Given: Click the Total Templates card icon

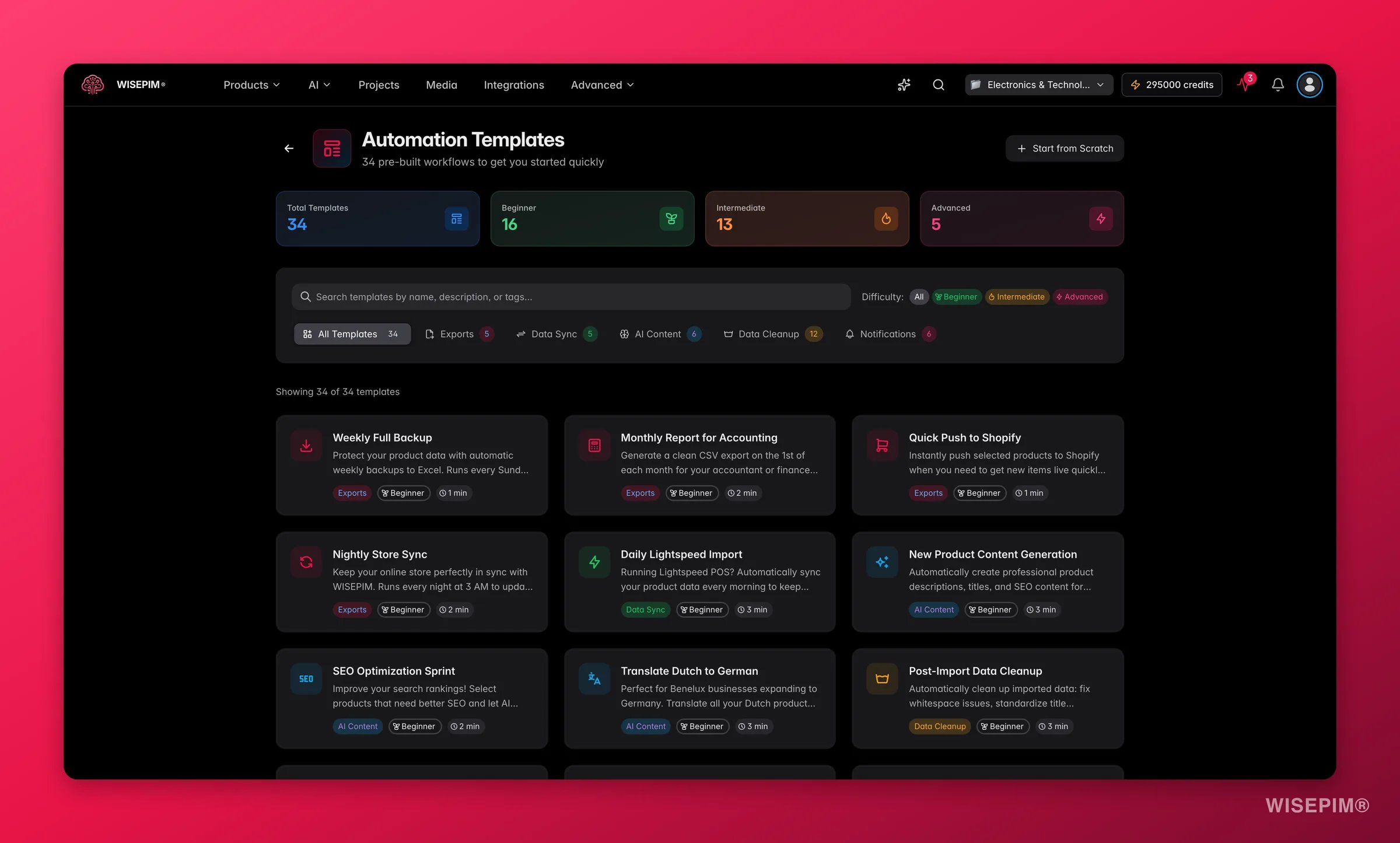Looking at the screenshot, I should (x=457, y=219).
